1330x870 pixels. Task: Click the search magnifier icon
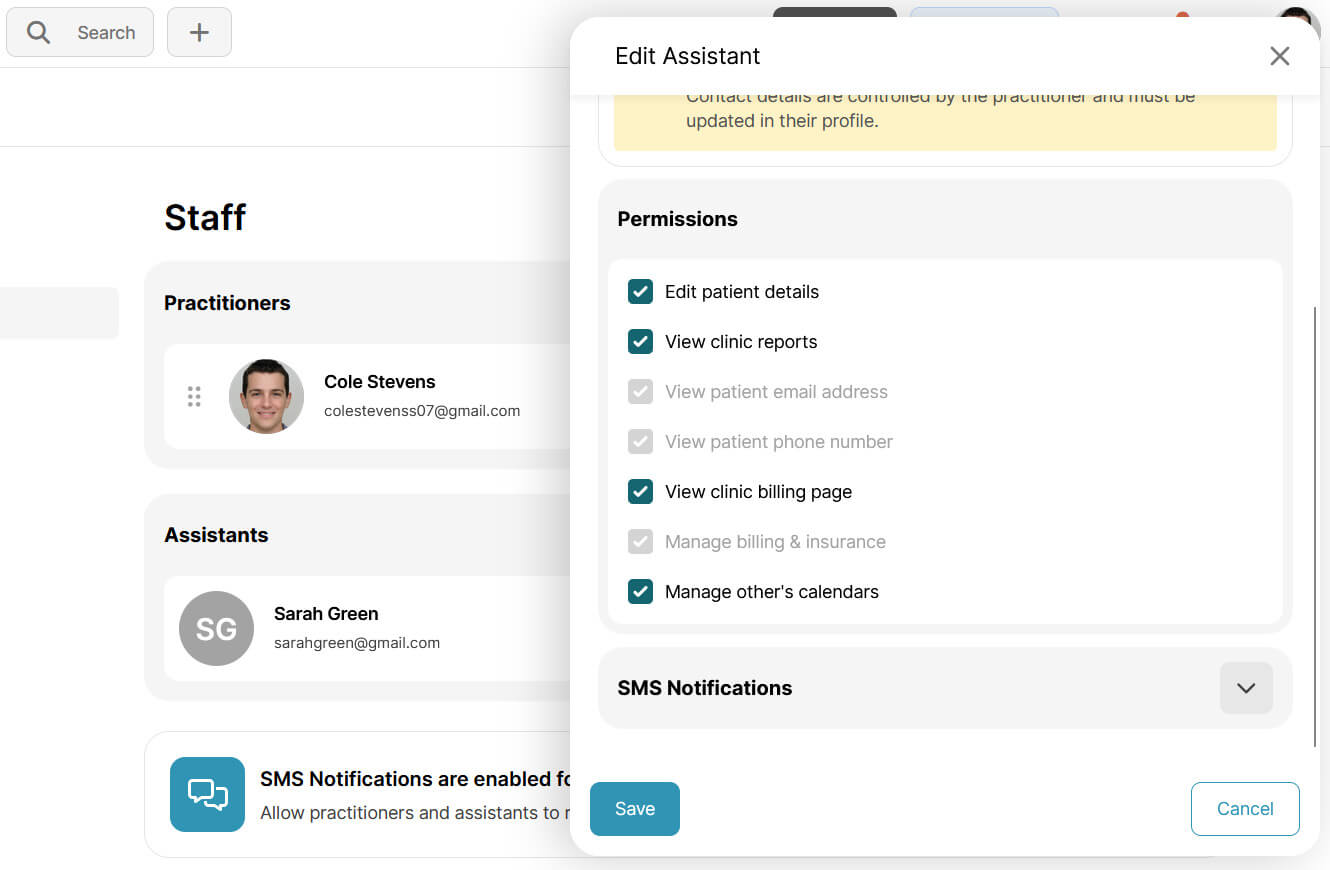[37, 32]
